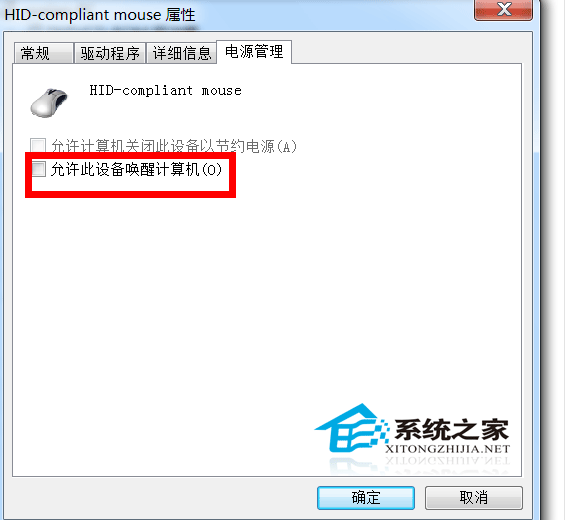Screen dimensions: 565x520
Task: Click the greyed 允许计算机关闭此设备以节约电源(A) label
Action: pyautogui.click(x=174, y=146)
